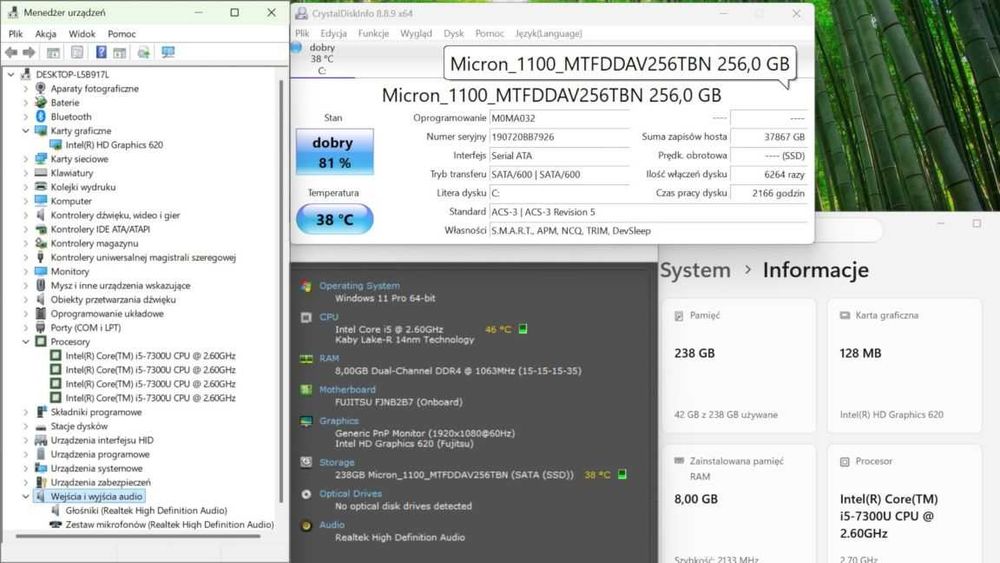Open the Storage section link in Speccy
The image size is (1000, 563).
pos(336,462)
